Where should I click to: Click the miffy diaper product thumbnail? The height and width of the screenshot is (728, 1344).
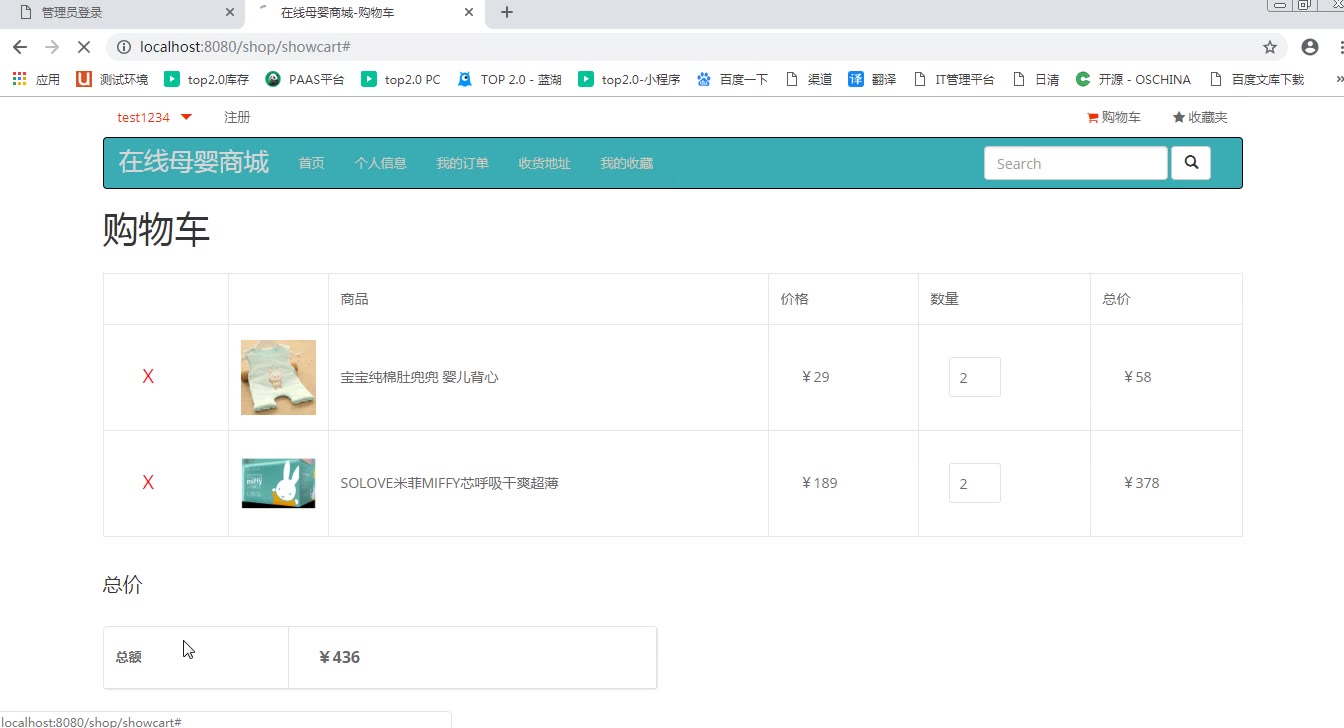click(x=278, y=483)
